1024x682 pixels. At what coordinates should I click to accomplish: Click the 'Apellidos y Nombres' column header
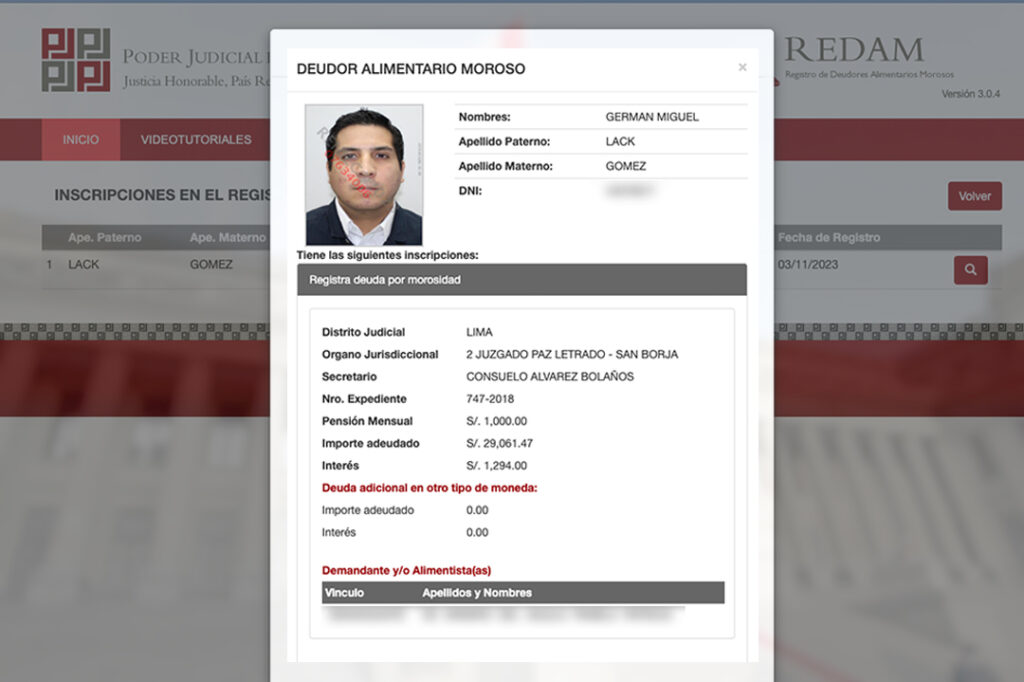tap(477, 593)
